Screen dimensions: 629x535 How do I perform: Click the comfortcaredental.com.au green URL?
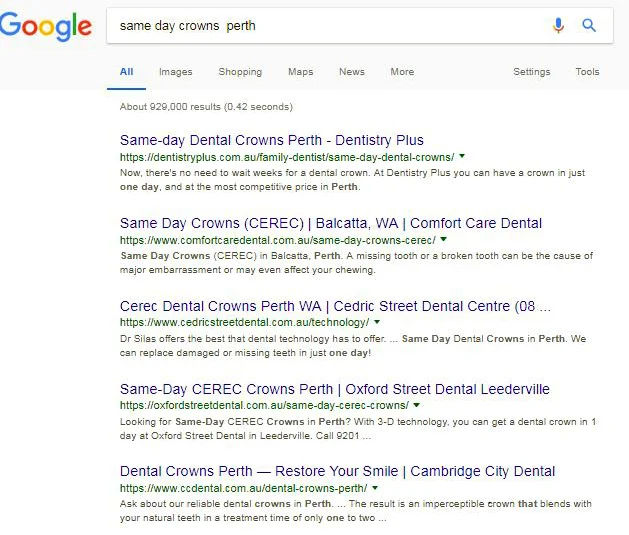[278, 240]
